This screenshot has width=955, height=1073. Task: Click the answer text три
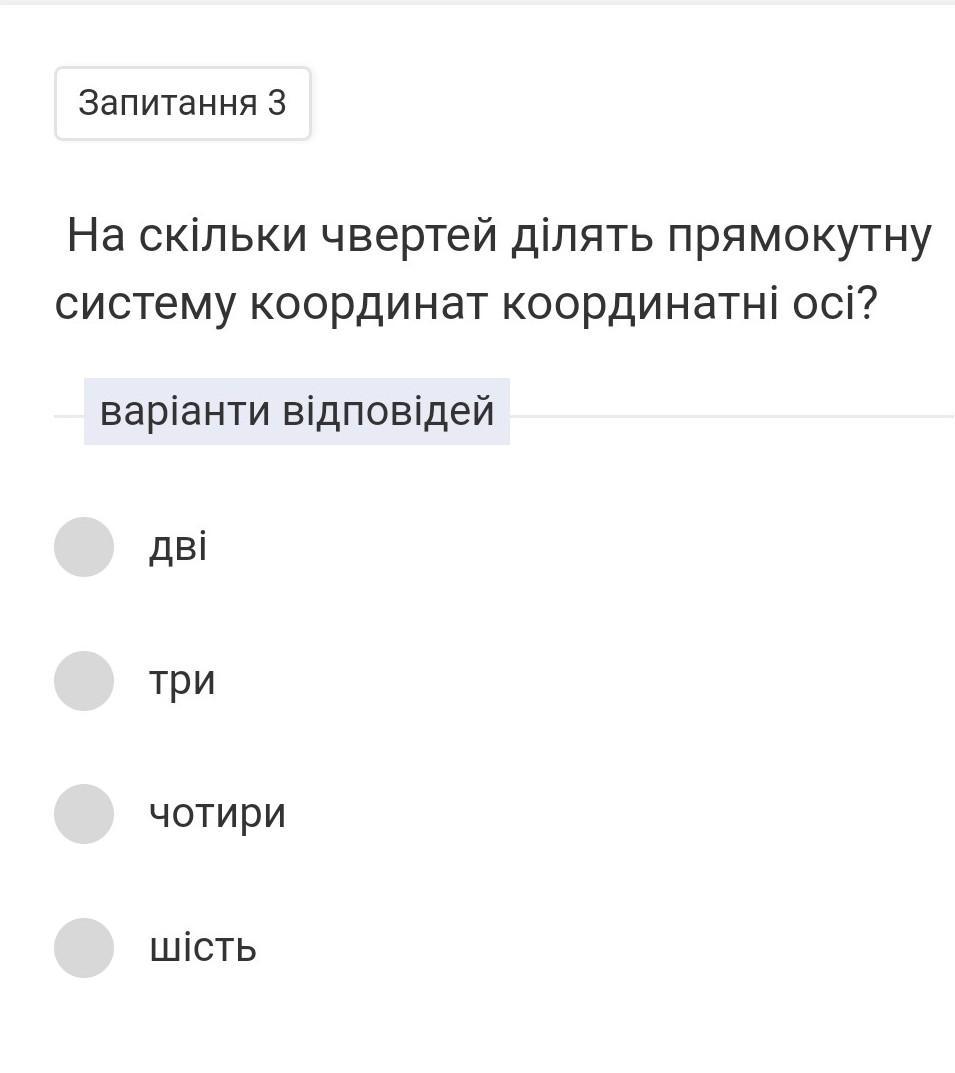coord(182,681)
